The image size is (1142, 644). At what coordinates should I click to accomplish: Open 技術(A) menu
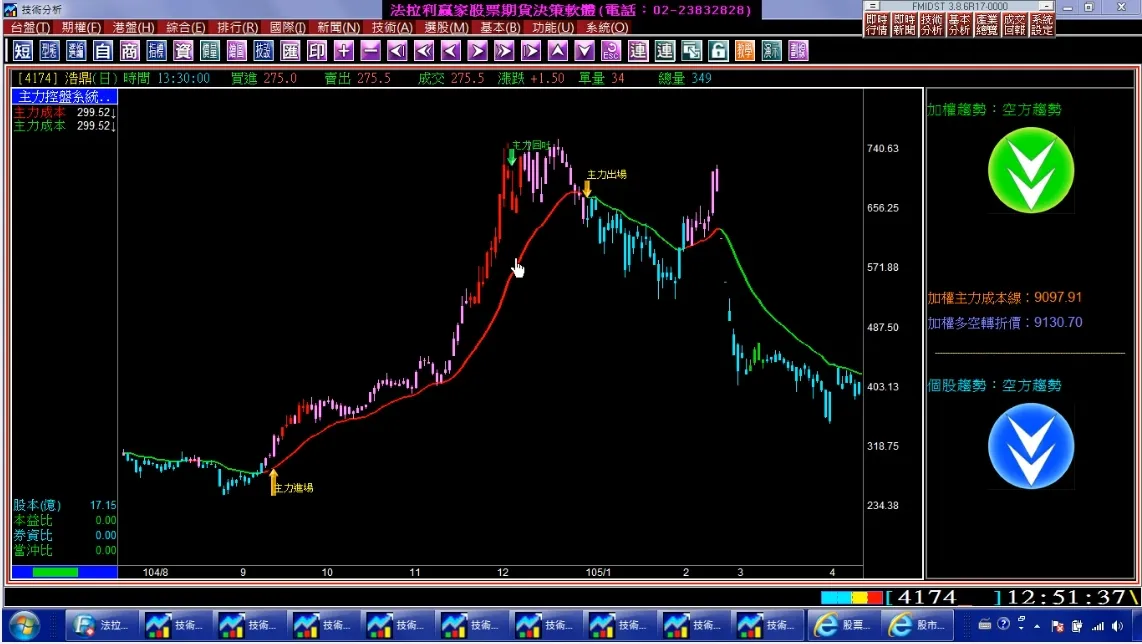coord(392,28)
